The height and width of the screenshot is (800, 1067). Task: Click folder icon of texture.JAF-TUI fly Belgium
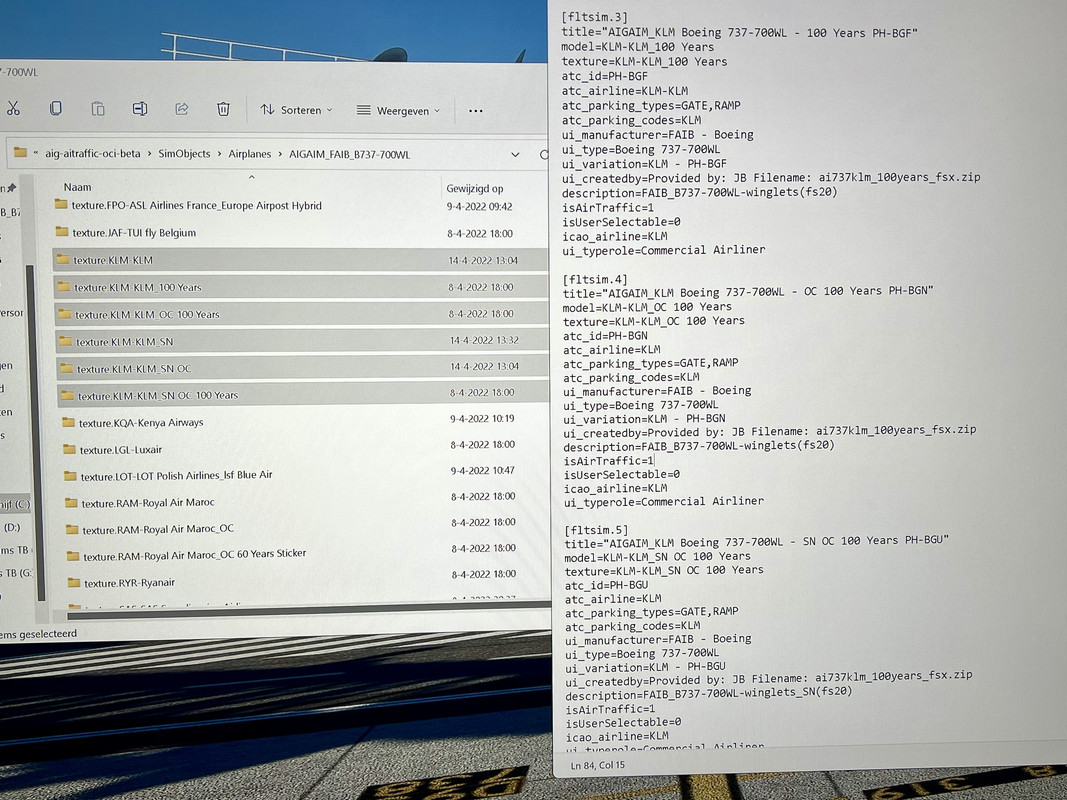pyautogui.click(x=62, y=232)
